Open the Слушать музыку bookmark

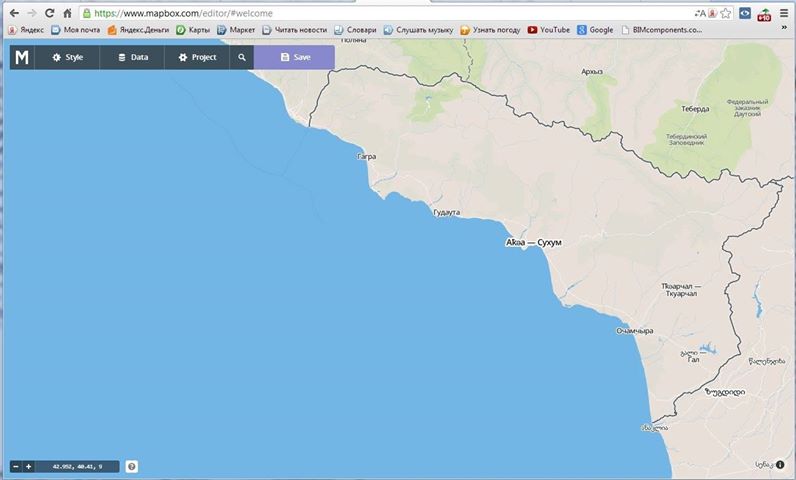(418, 30)
